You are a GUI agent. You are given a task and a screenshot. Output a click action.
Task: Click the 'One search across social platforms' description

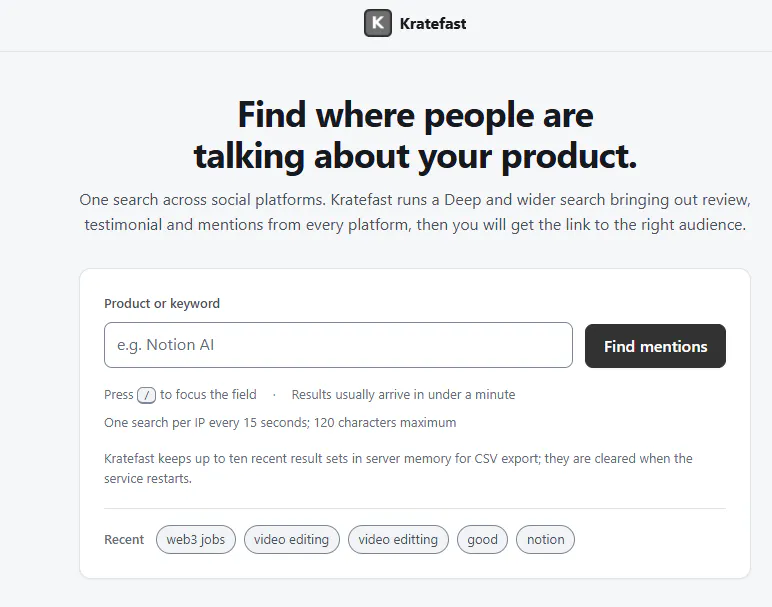click(415, 212)
